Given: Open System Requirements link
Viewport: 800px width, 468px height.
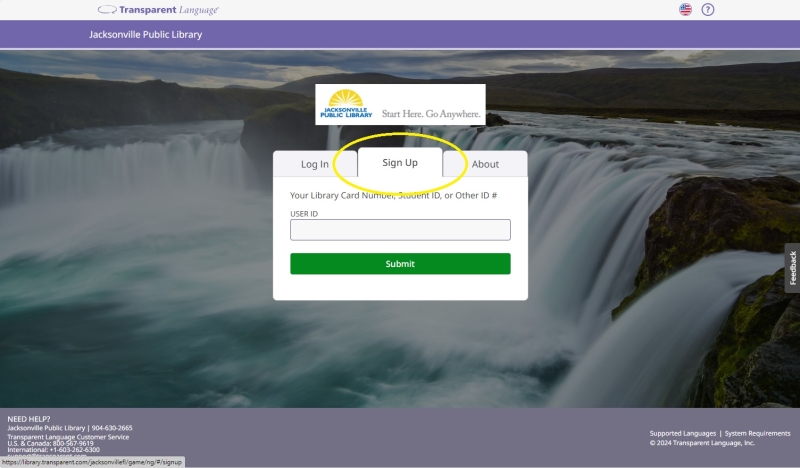Looking at the screenshot, I should click(757, 433).
